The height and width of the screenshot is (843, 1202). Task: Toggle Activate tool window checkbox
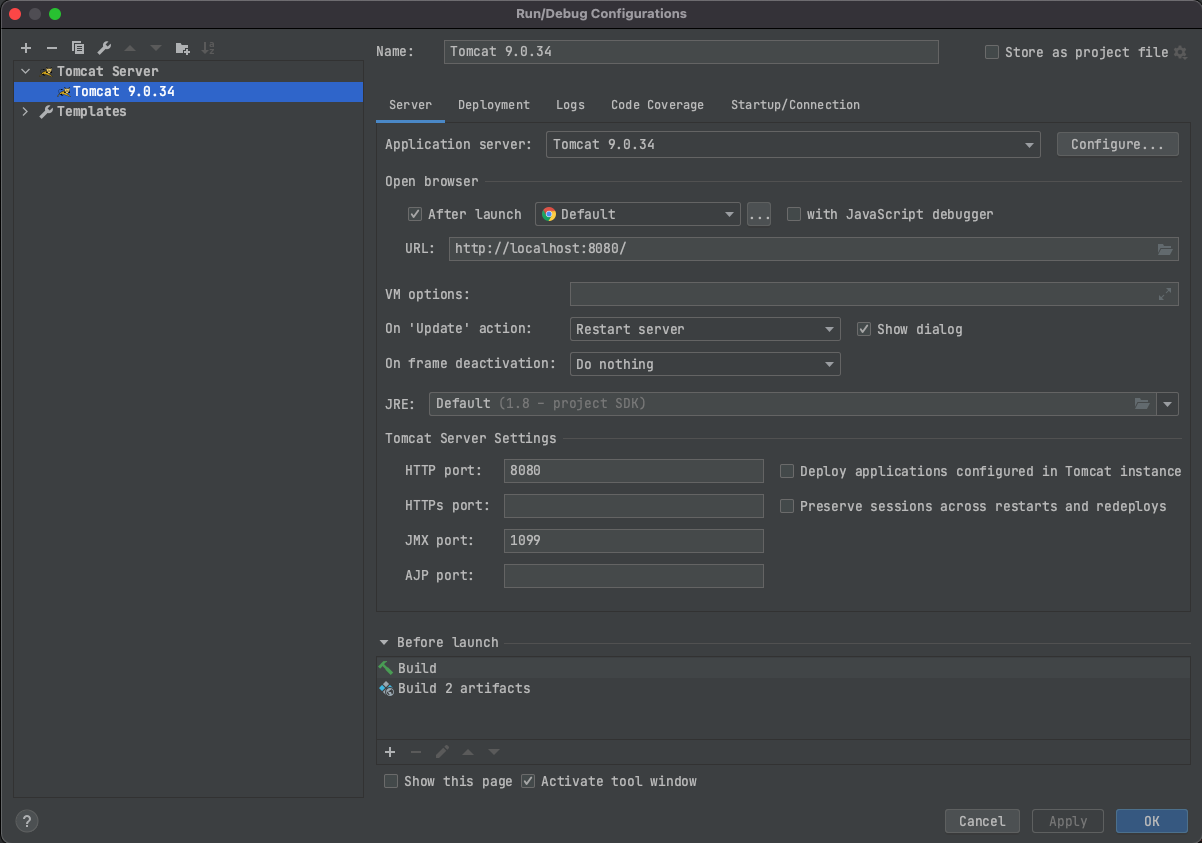(528, 781)
